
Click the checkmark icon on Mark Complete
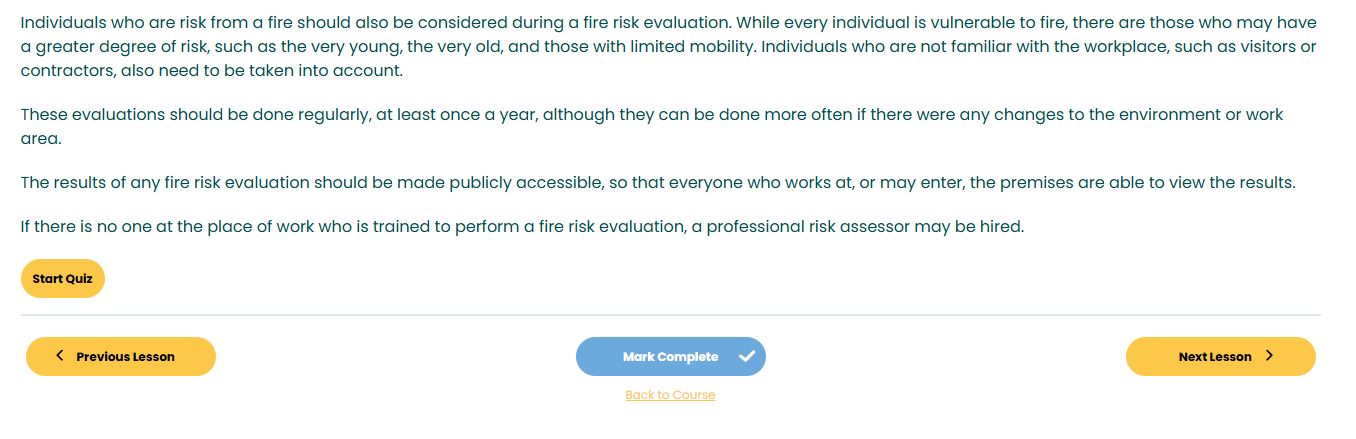pos(747,356)
